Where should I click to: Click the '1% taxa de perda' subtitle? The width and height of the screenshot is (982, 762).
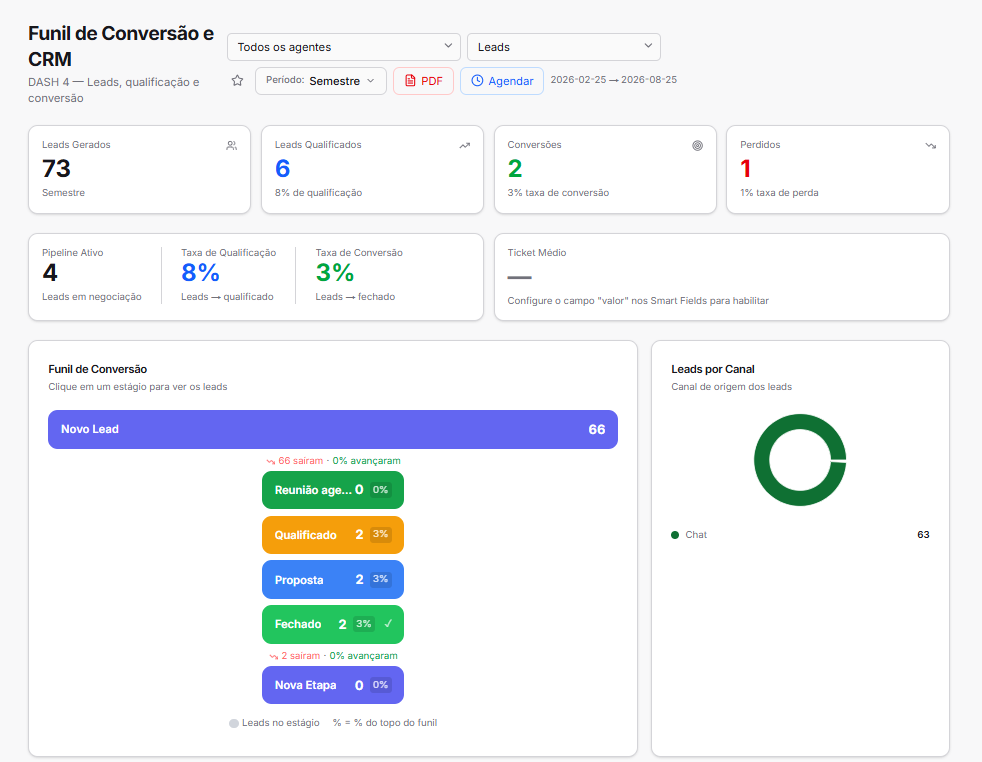779,193
